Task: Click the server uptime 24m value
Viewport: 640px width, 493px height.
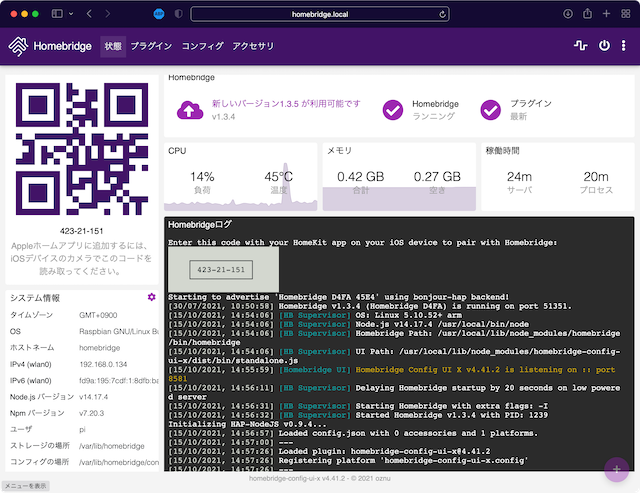Action: (519, 177)
